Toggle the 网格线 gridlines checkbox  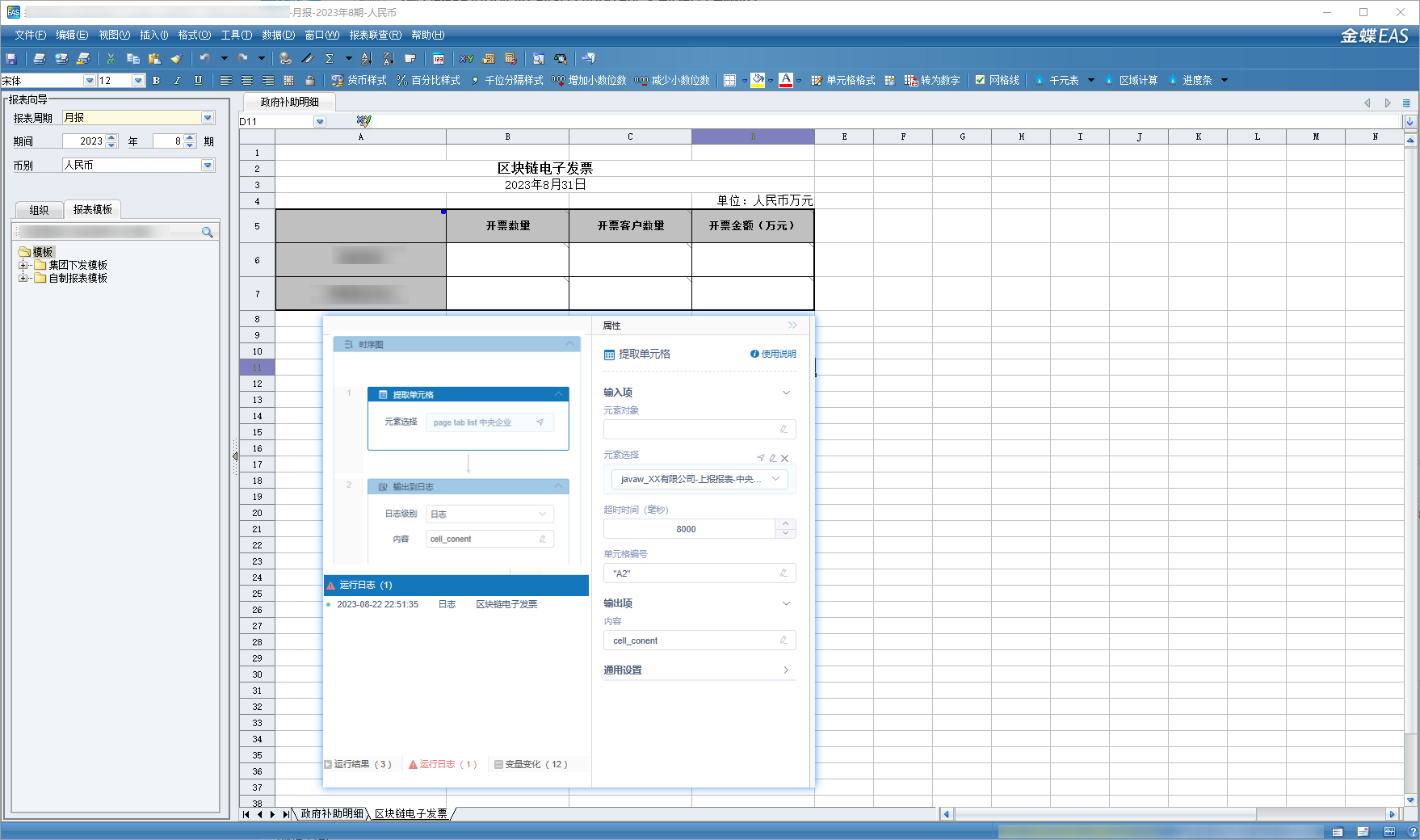coord(980,81)
